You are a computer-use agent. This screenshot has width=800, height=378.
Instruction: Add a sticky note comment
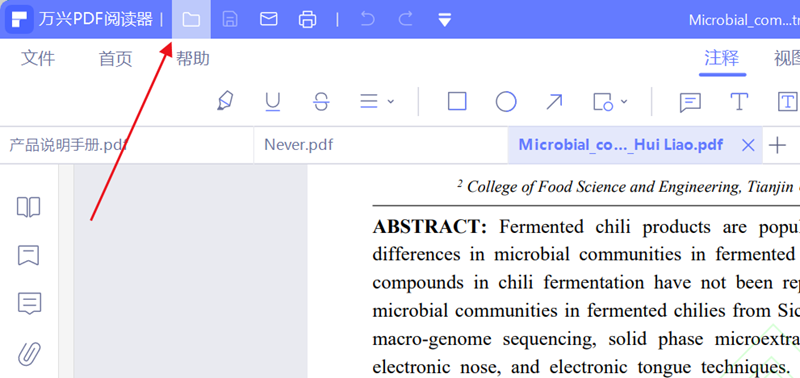[690, 103]
